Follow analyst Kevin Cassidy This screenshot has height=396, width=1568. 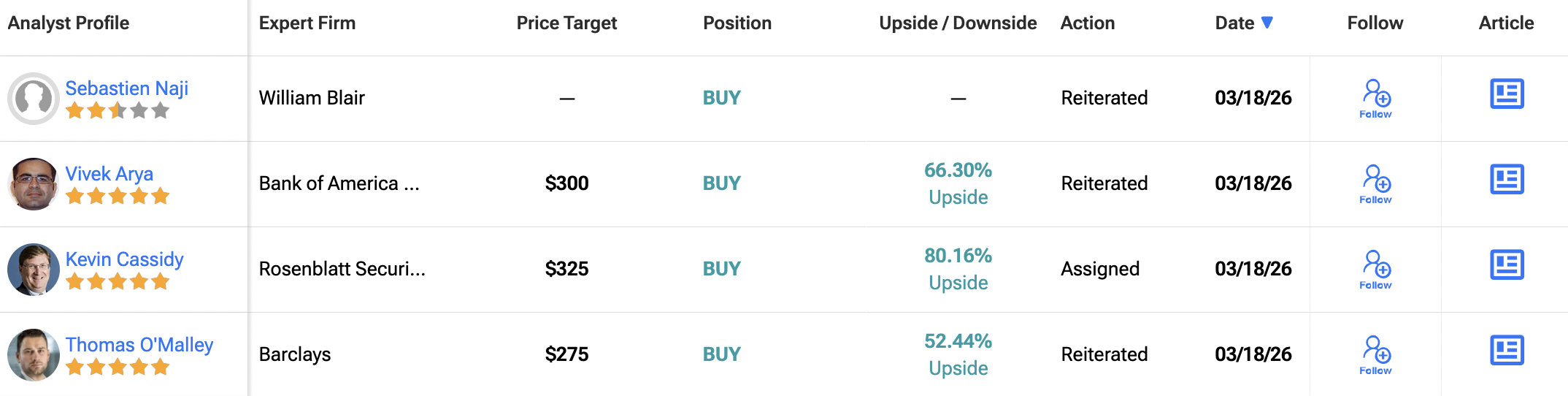tap(1376, 269)
